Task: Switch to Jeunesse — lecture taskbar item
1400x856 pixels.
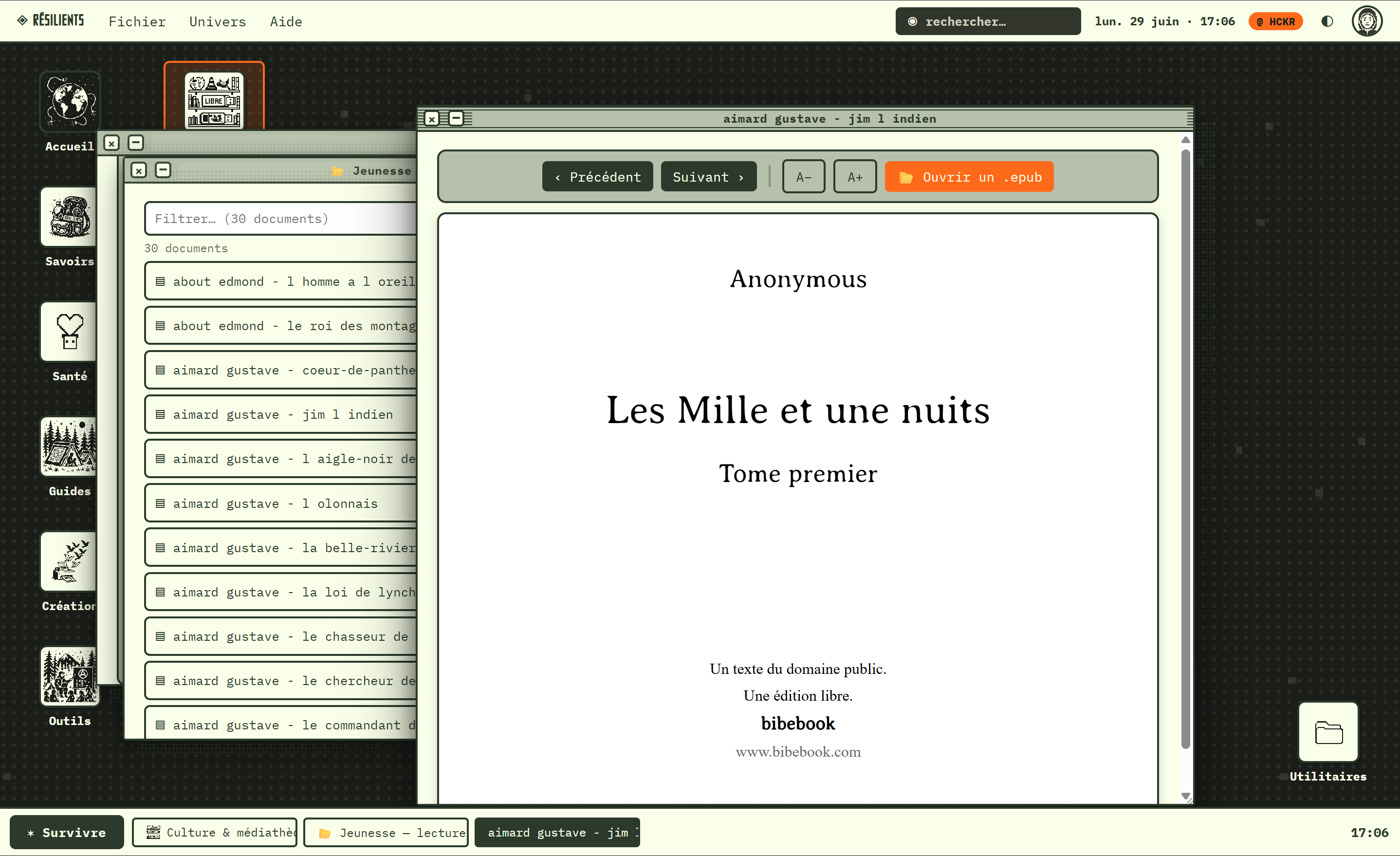Action: (386, 832)
